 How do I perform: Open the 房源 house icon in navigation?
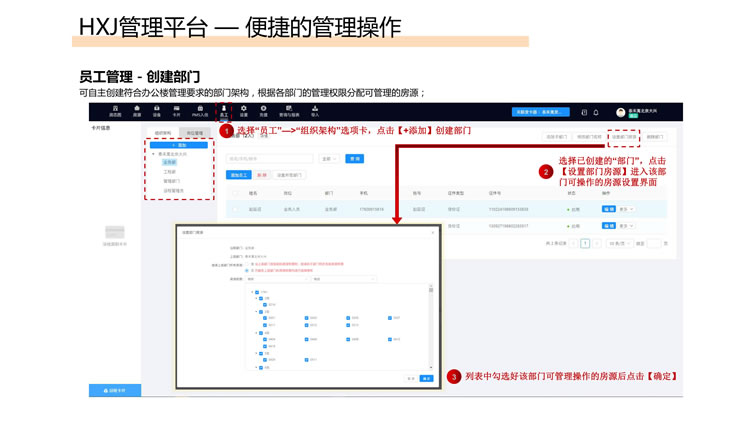[x=137, y=111]
